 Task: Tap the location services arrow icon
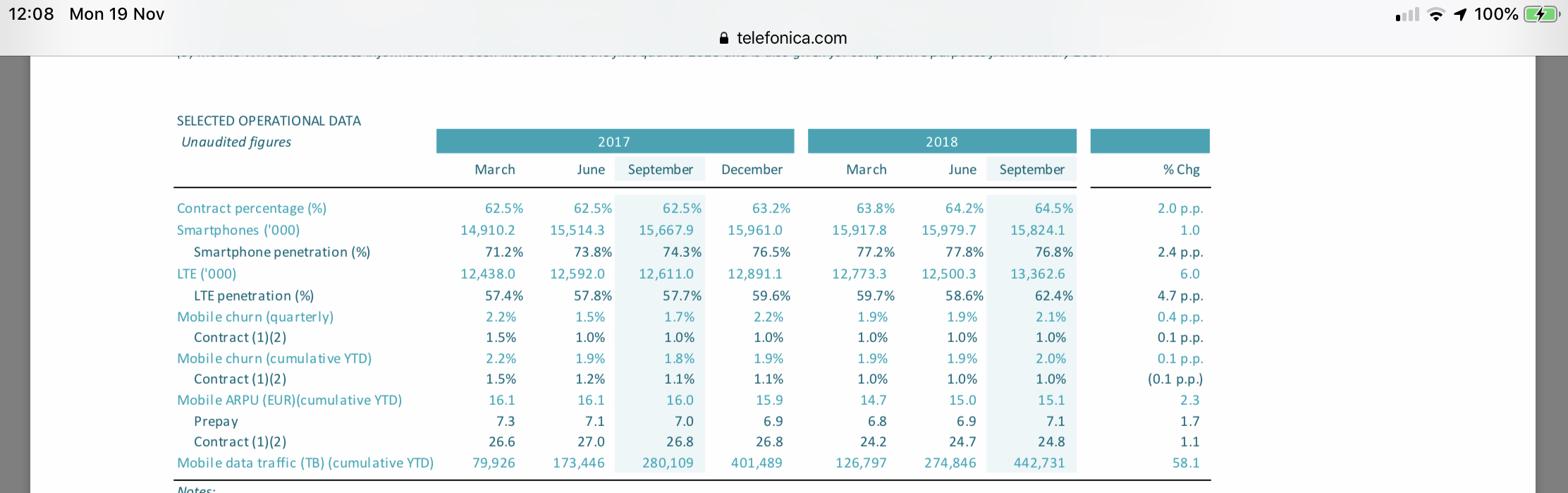[x=1460, y=15]
